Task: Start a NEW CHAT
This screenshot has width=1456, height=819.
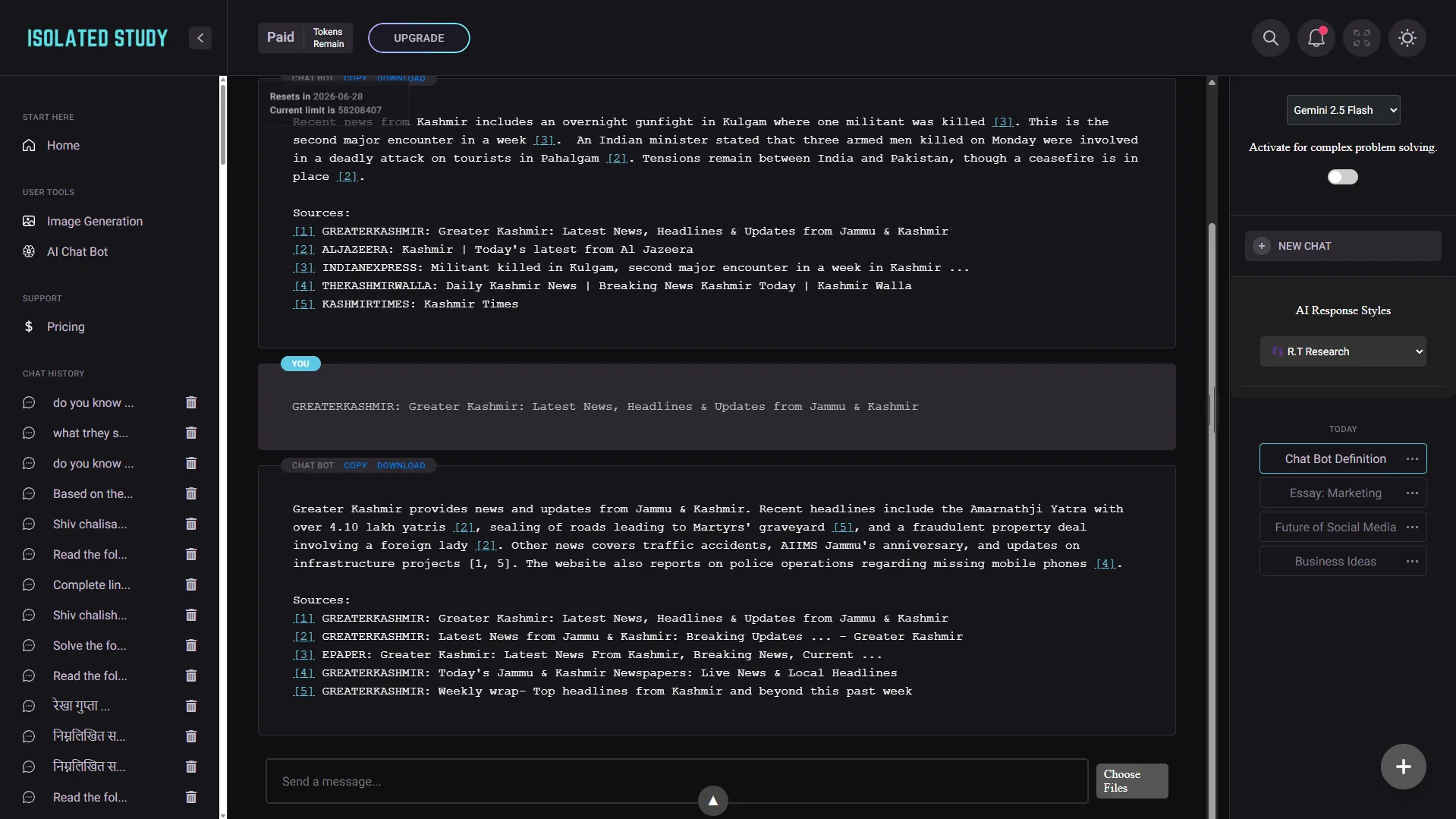Action: pos(1343,246)
